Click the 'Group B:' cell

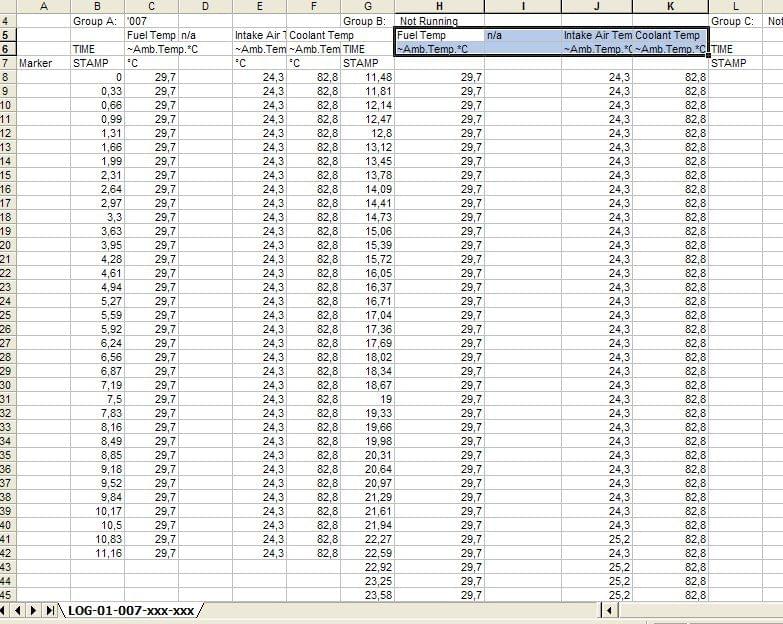point(368,21)
